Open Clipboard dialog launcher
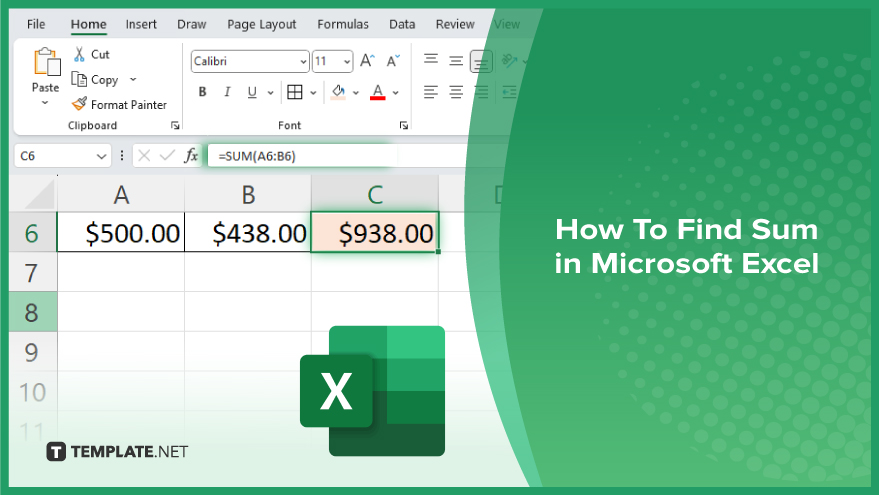Viewport: 879px width, 495px height. (x=175, y=126)
